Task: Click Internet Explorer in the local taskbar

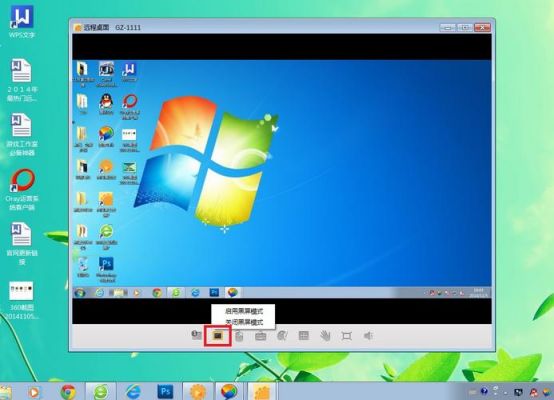Action: 133,392
